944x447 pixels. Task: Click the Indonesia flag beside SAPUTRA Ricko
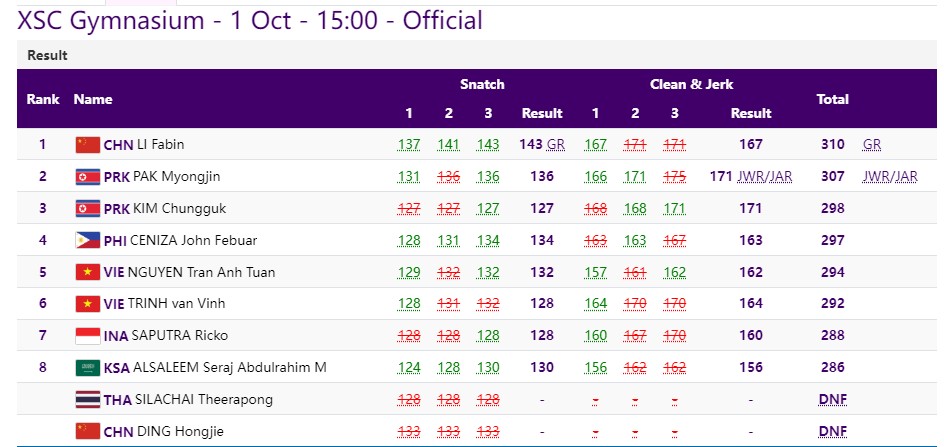pos(87,336)
